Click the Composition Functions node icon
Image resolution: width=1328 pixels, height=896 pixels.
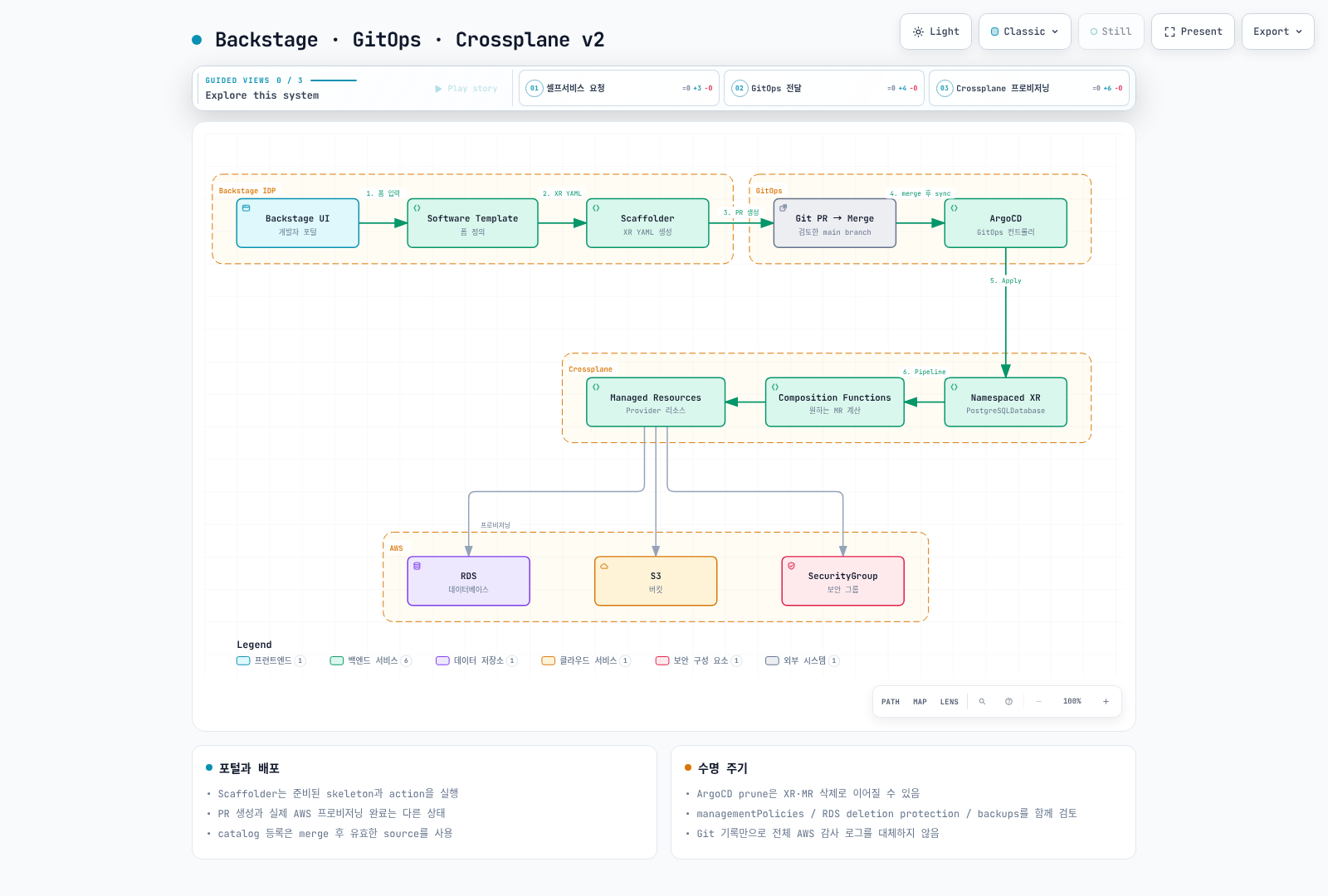775,387
